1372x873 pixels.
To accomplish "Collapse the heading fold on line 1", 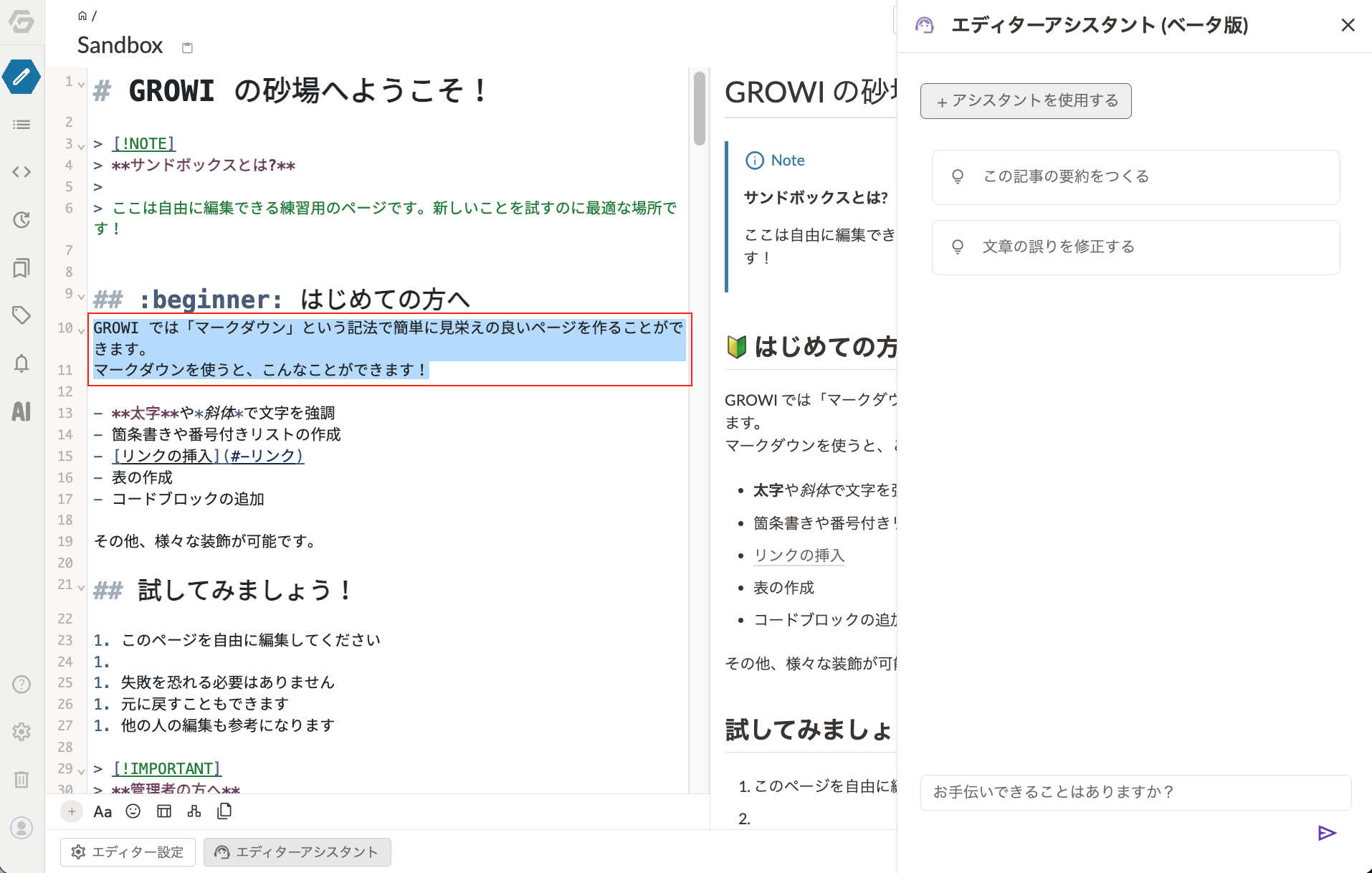I will point(81,85).
